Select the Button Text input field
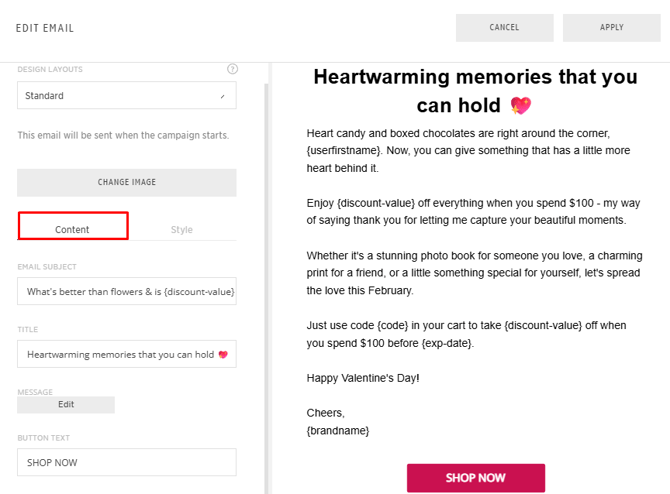 click(126, 462)
